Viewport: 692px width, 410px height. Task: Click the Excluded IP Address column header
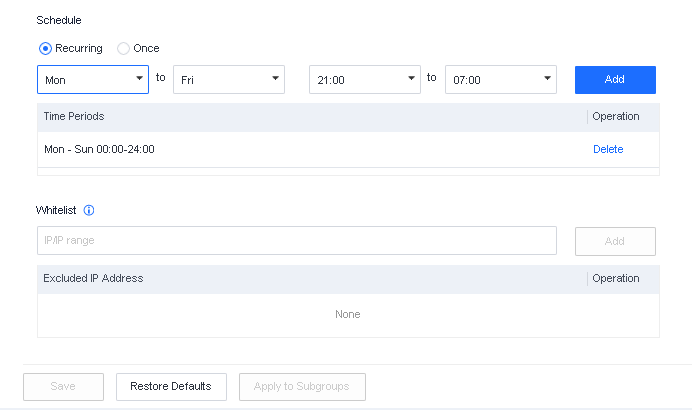[x=93, y=278]
